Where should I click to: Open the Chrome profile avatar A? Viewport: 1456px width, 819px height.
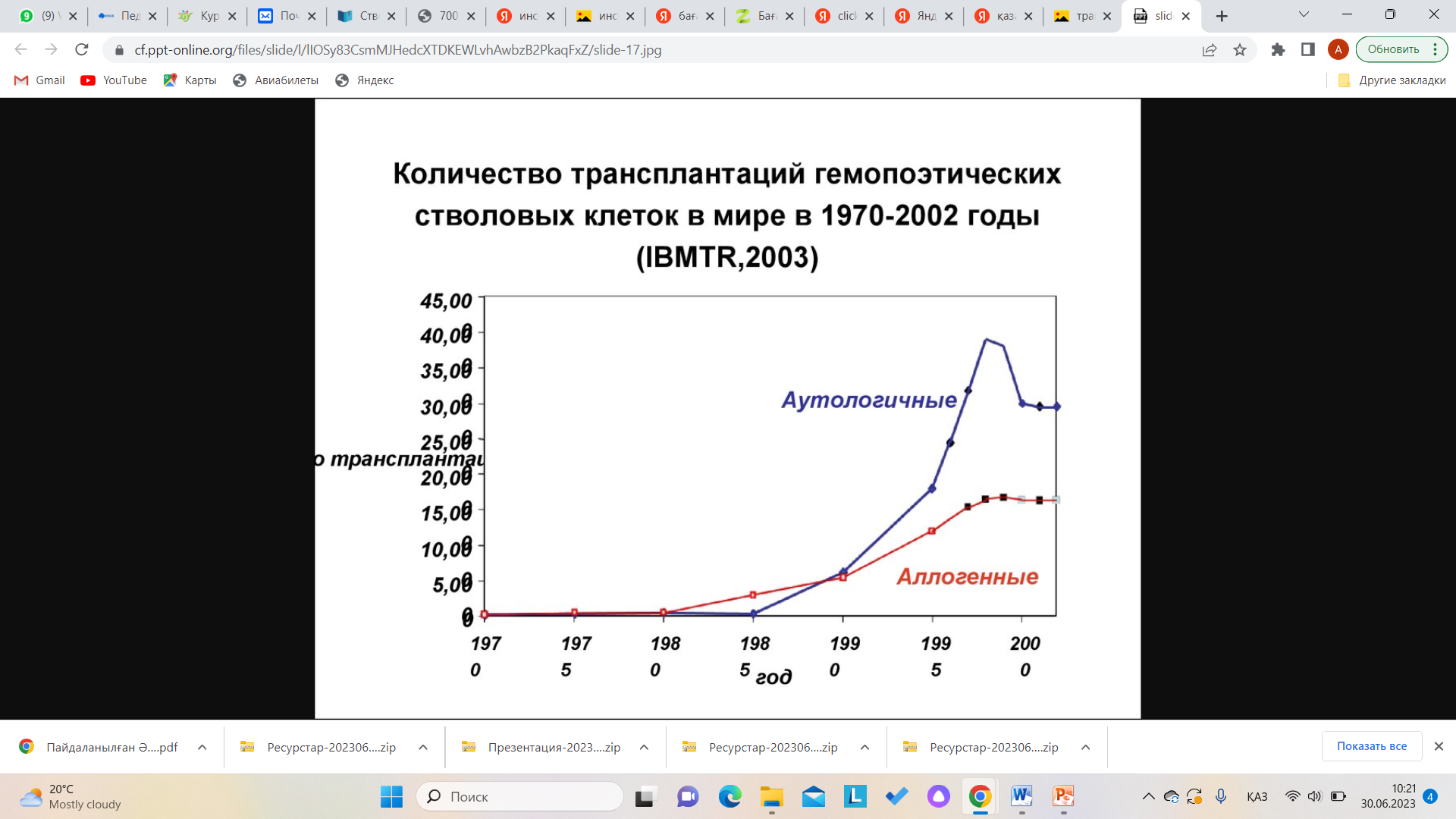coord(1338,50)
